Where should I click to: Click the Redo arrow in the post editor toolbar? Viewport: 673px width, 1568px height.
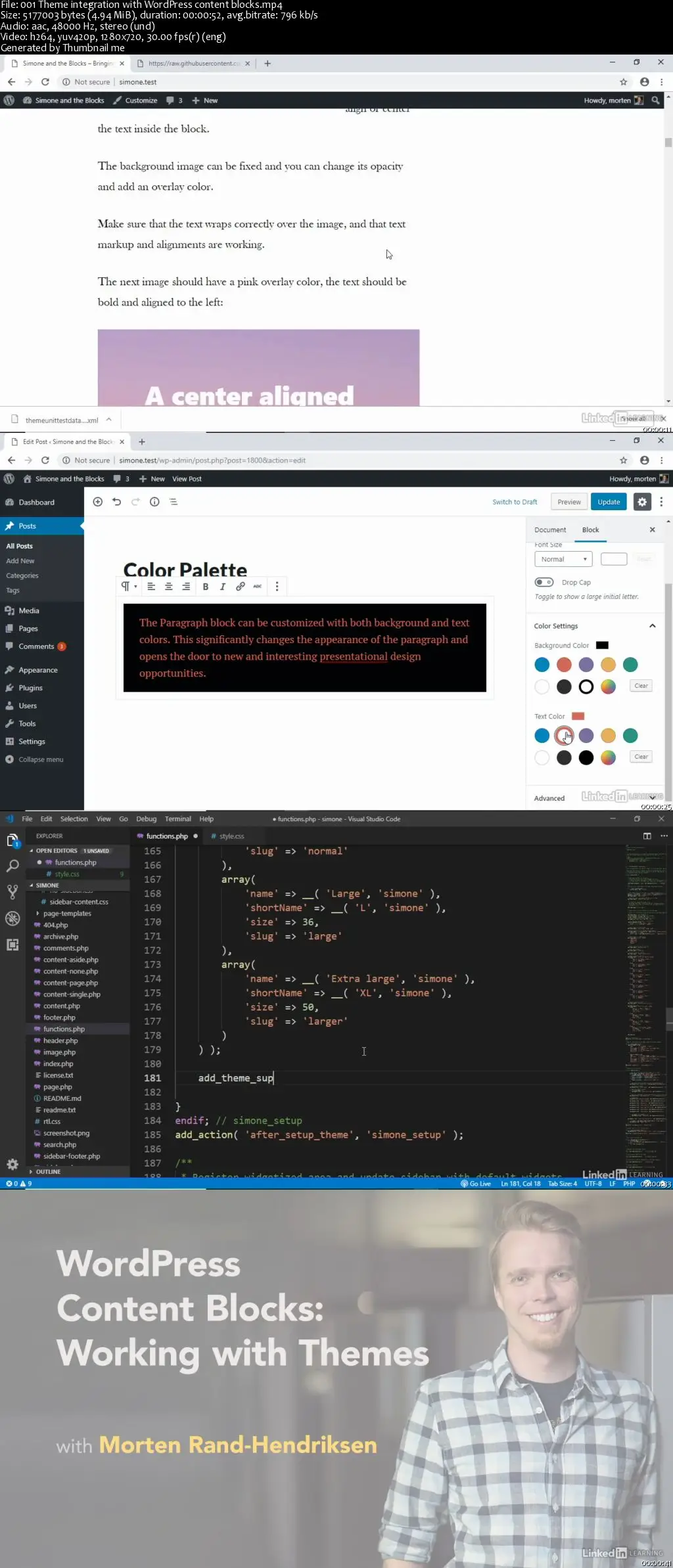[135, 502]
